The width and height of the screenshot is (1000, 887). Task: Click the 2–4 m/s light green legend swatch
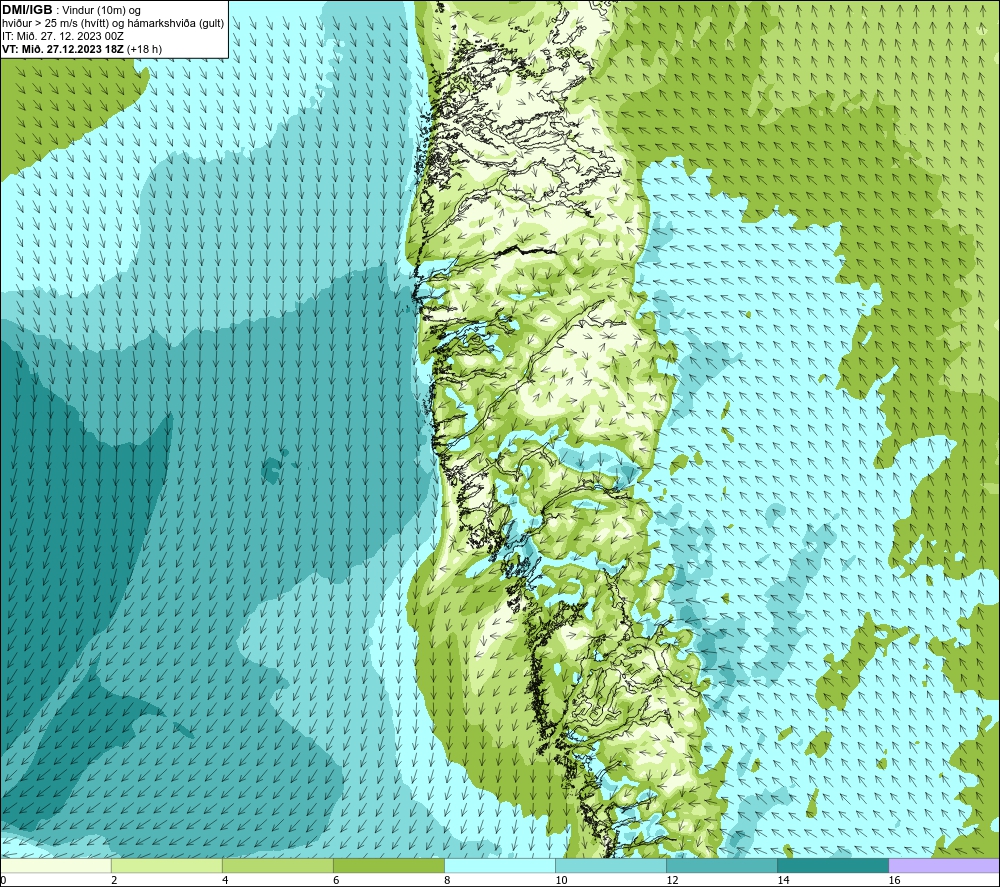[166, 865]
